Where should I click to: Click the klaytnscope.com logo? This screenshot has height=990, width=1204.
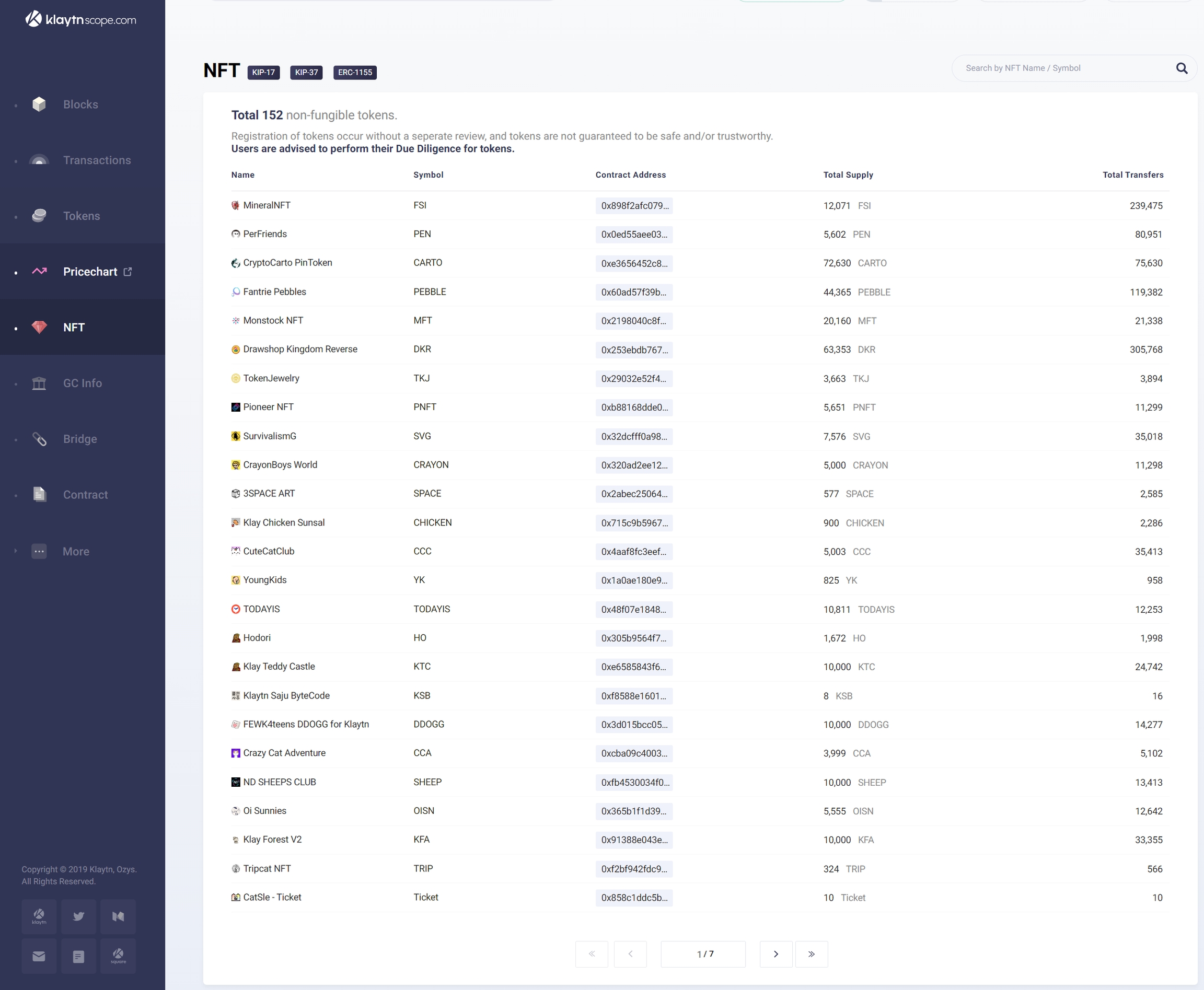tap(81, 20)
